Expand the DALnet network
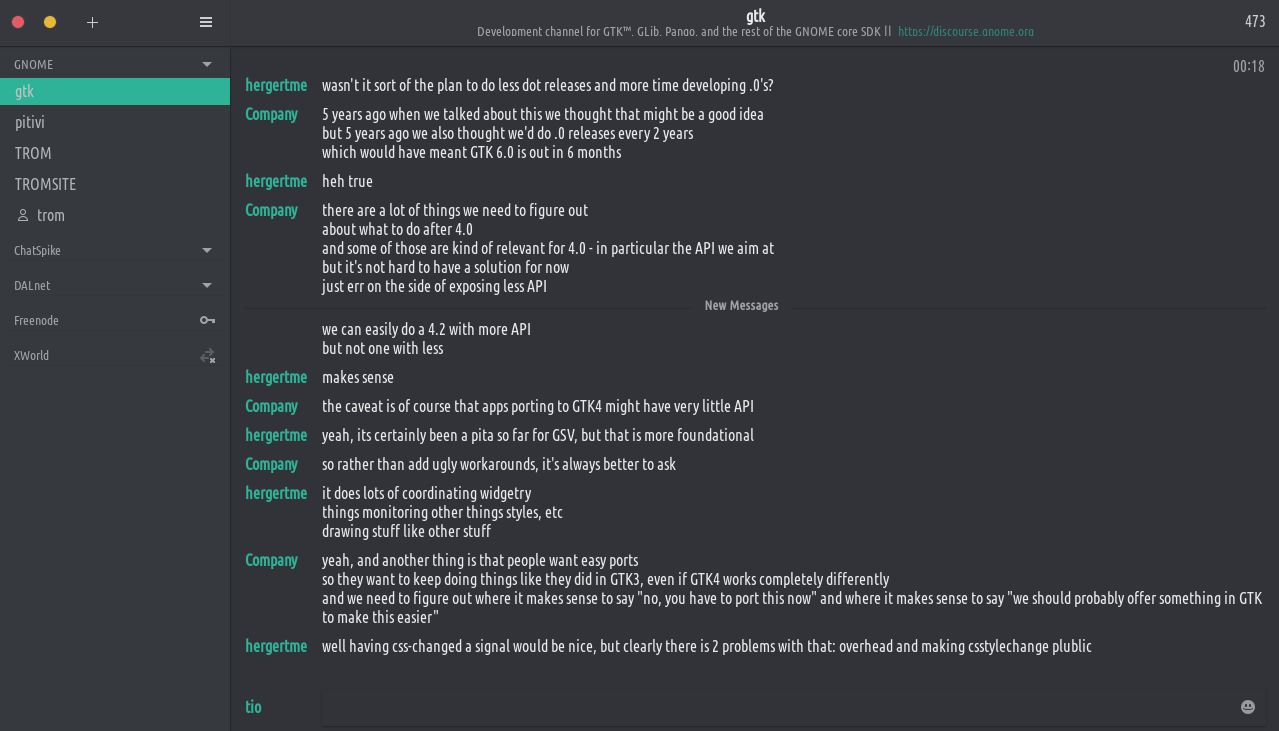 (x=207, y=285)
